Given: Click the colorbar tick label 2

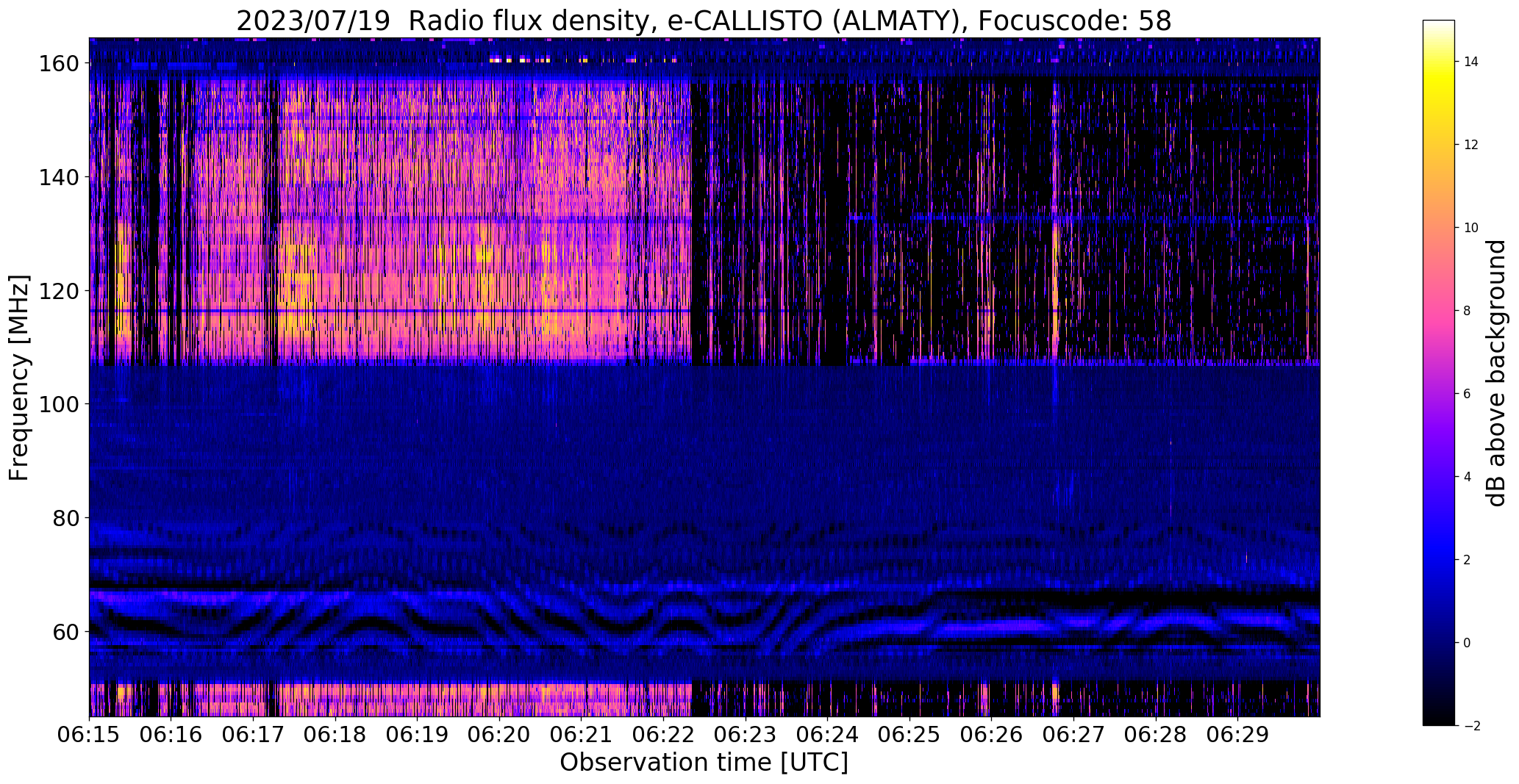Looking at the screenshot, I should pyautogui.click(x=1467, y=560).
